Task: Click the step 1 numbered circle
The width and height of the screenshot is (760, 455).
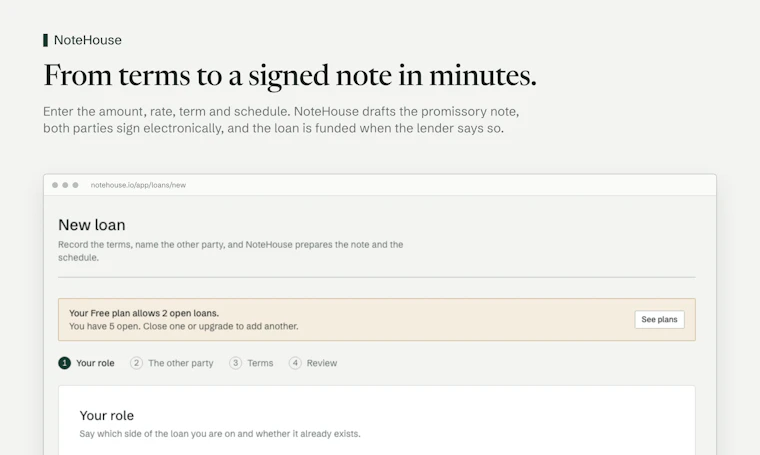Action: coord(64,363)
